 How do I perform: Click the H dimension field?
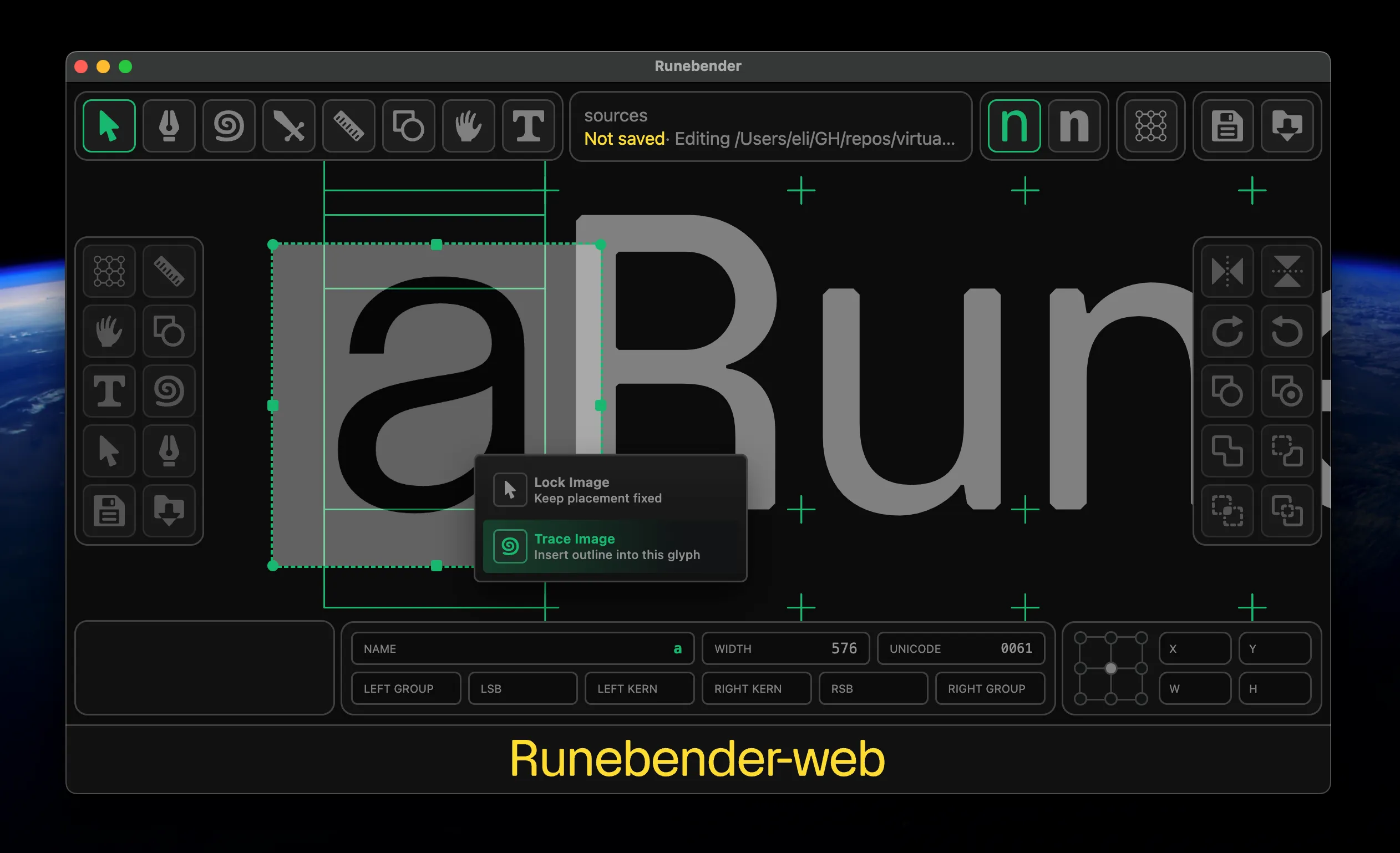pos(1275,688)
